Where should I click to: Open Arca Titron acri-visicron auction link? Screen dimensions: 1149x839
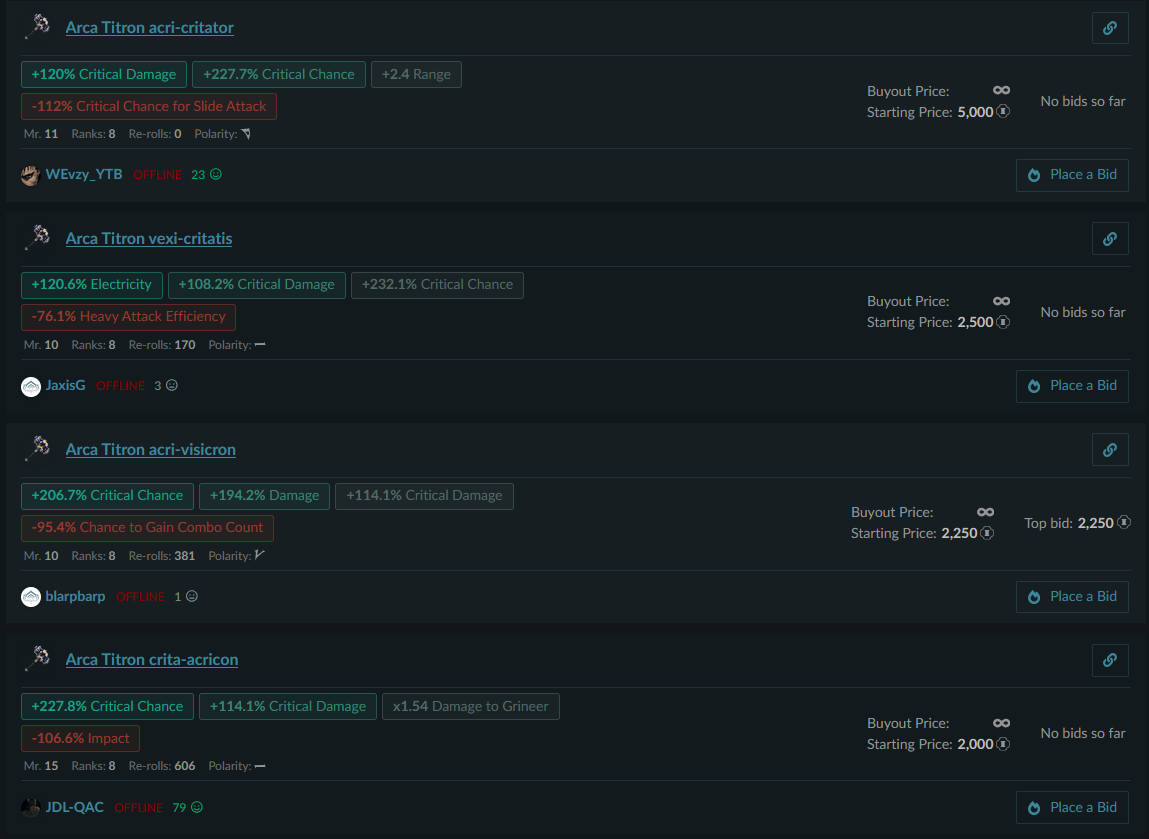click(x=150, y=449)
